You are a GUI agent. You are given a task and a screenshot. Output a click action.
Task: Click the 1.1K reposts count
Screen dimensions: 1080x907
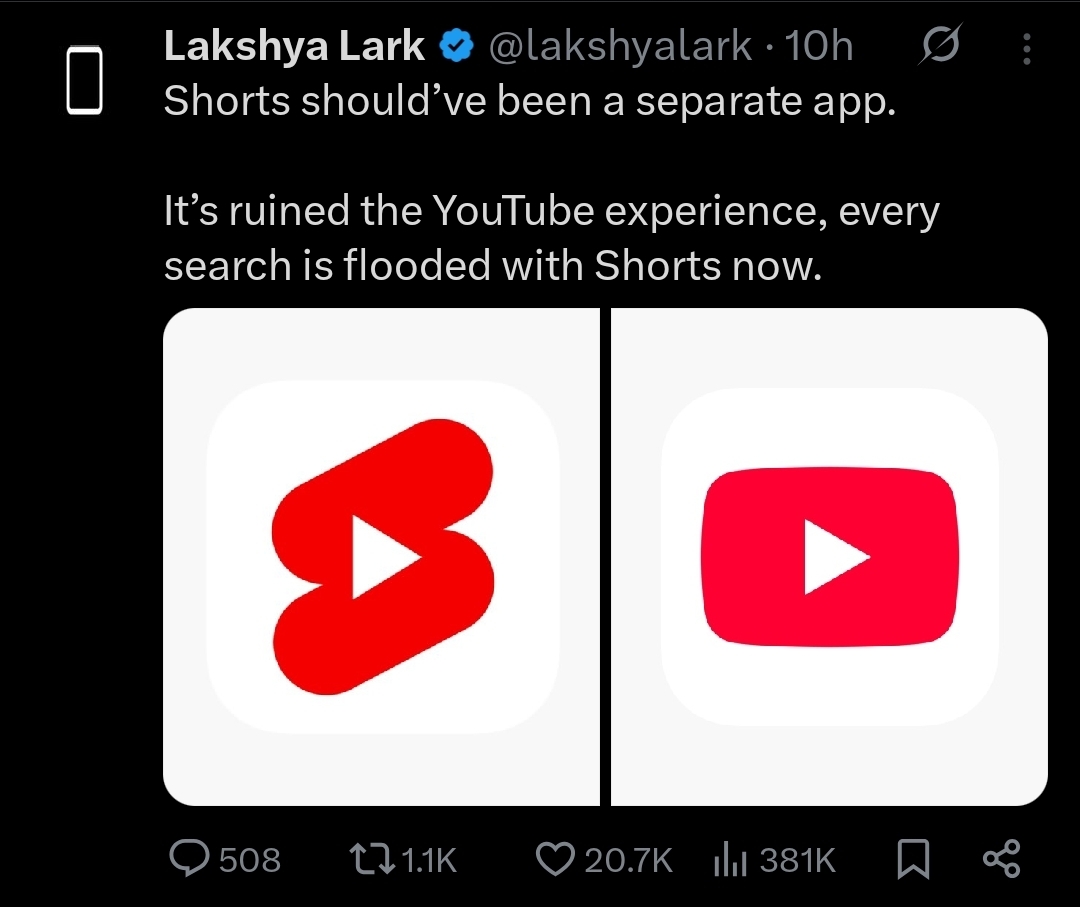point(428,860)
